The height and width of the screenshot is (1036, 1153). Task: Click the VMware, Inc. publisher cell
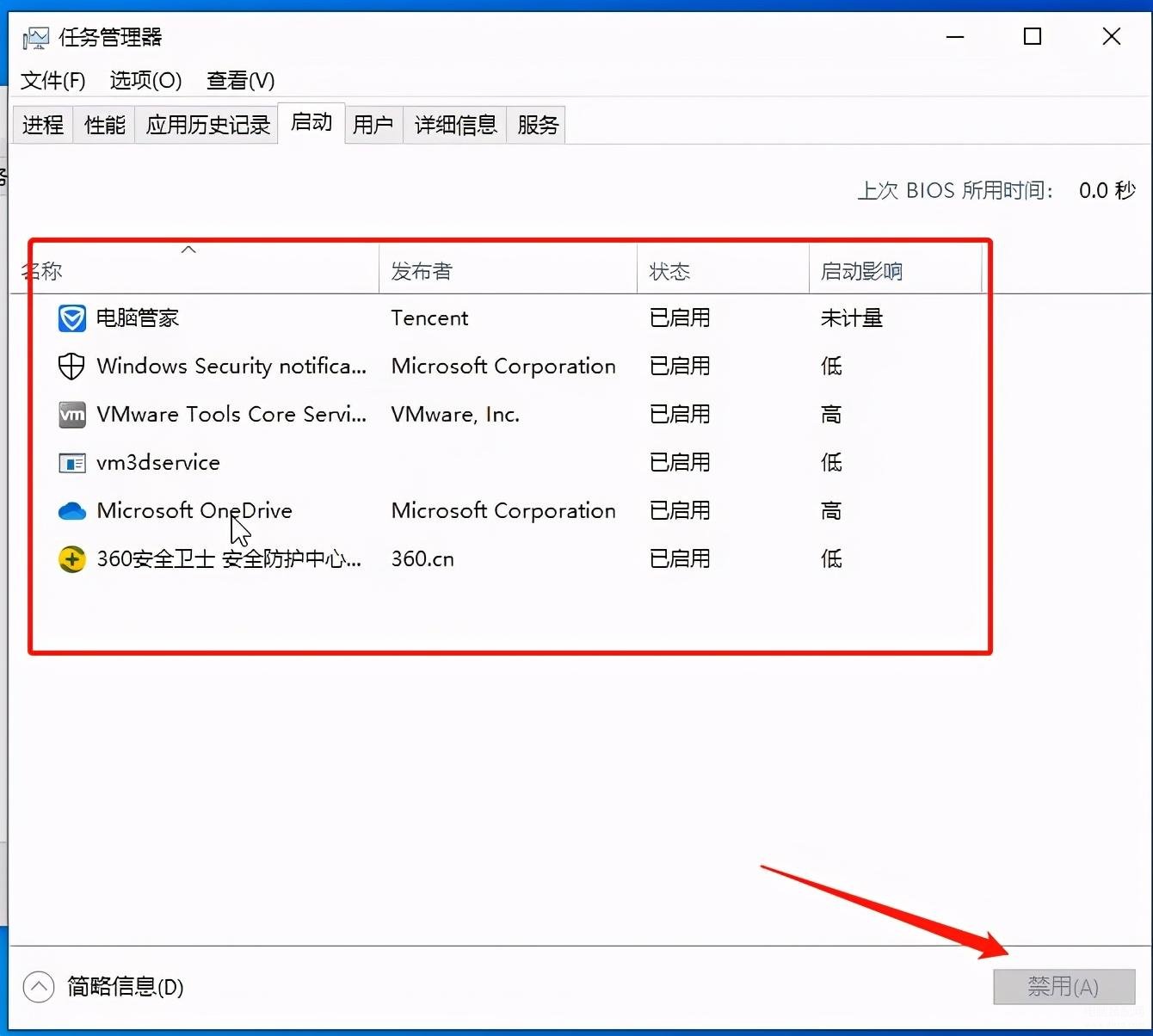click(x=455, y=415)
